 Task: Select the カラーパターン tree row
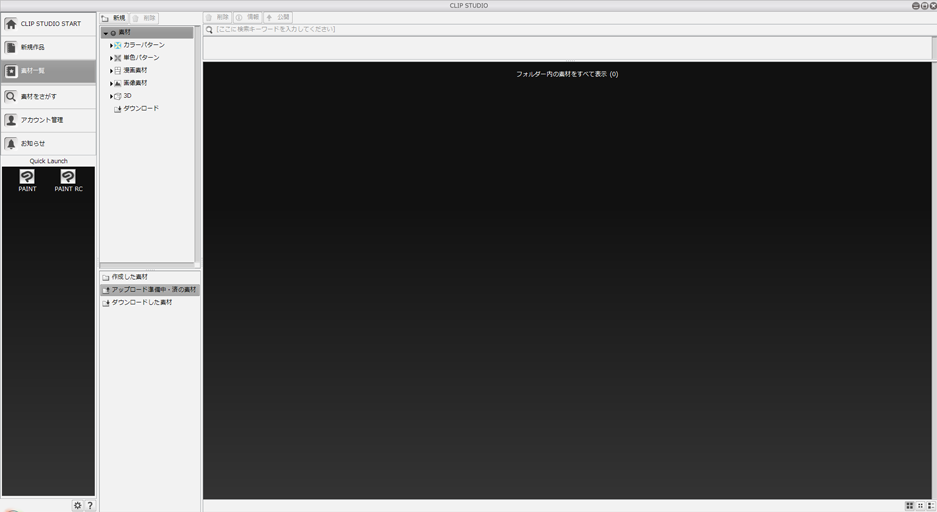tap(147, 45)
